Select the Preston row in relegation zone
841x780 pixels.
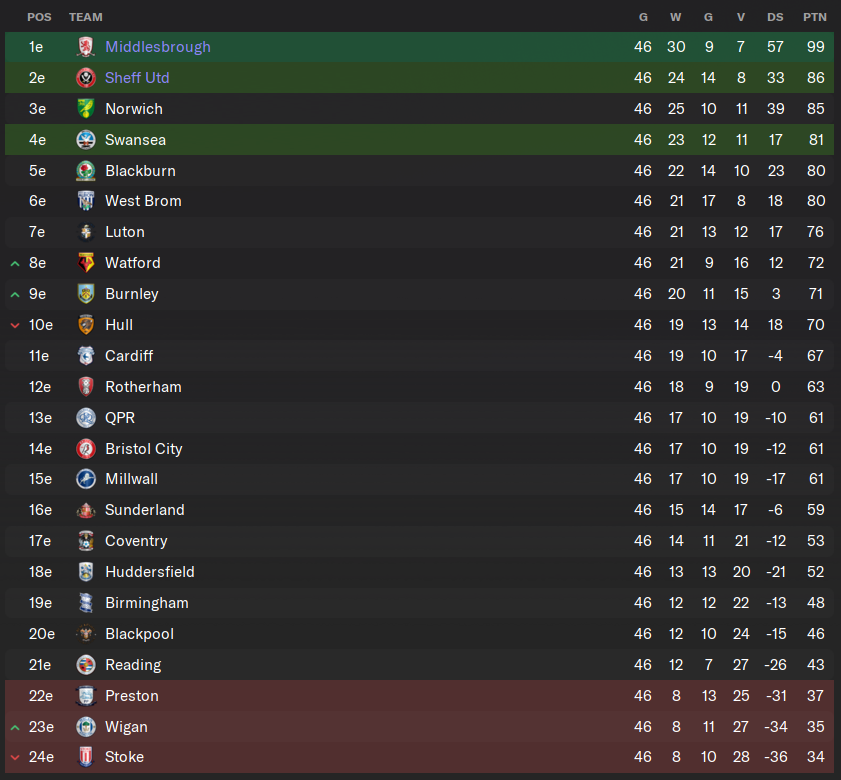click(x=419, y=696)
